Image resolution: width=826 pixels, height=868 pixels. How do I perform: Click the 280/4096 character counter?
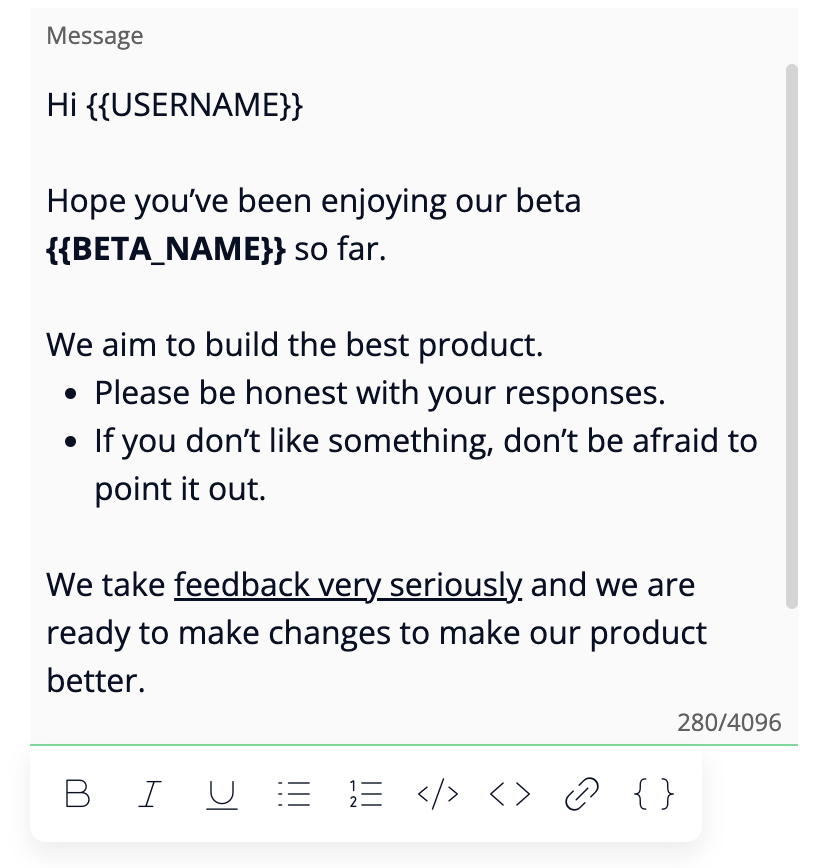(729, 722)
